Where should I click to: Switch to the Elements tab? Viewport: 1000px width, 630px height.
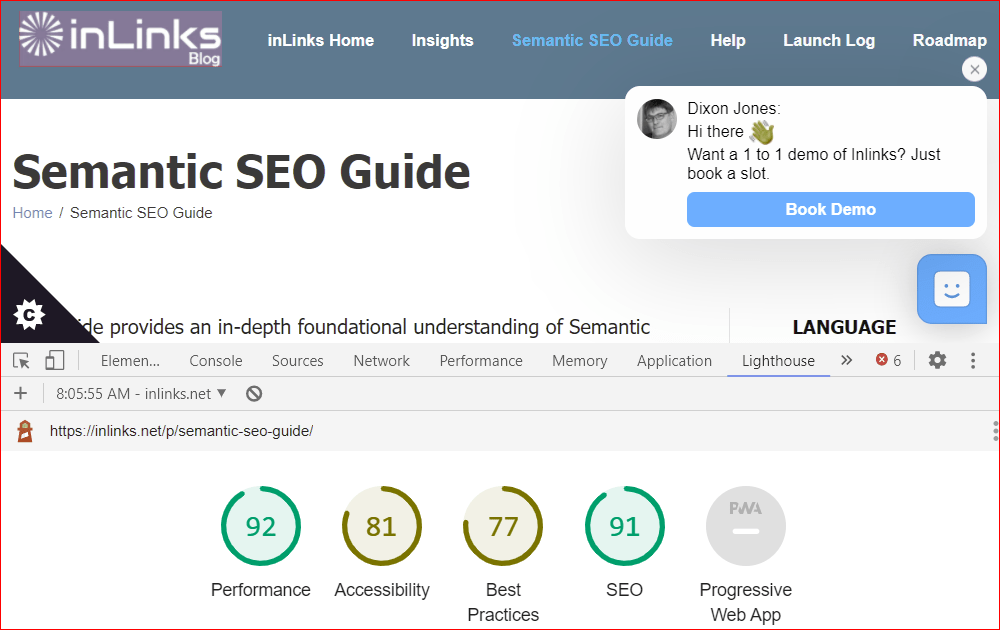point(130,361)
